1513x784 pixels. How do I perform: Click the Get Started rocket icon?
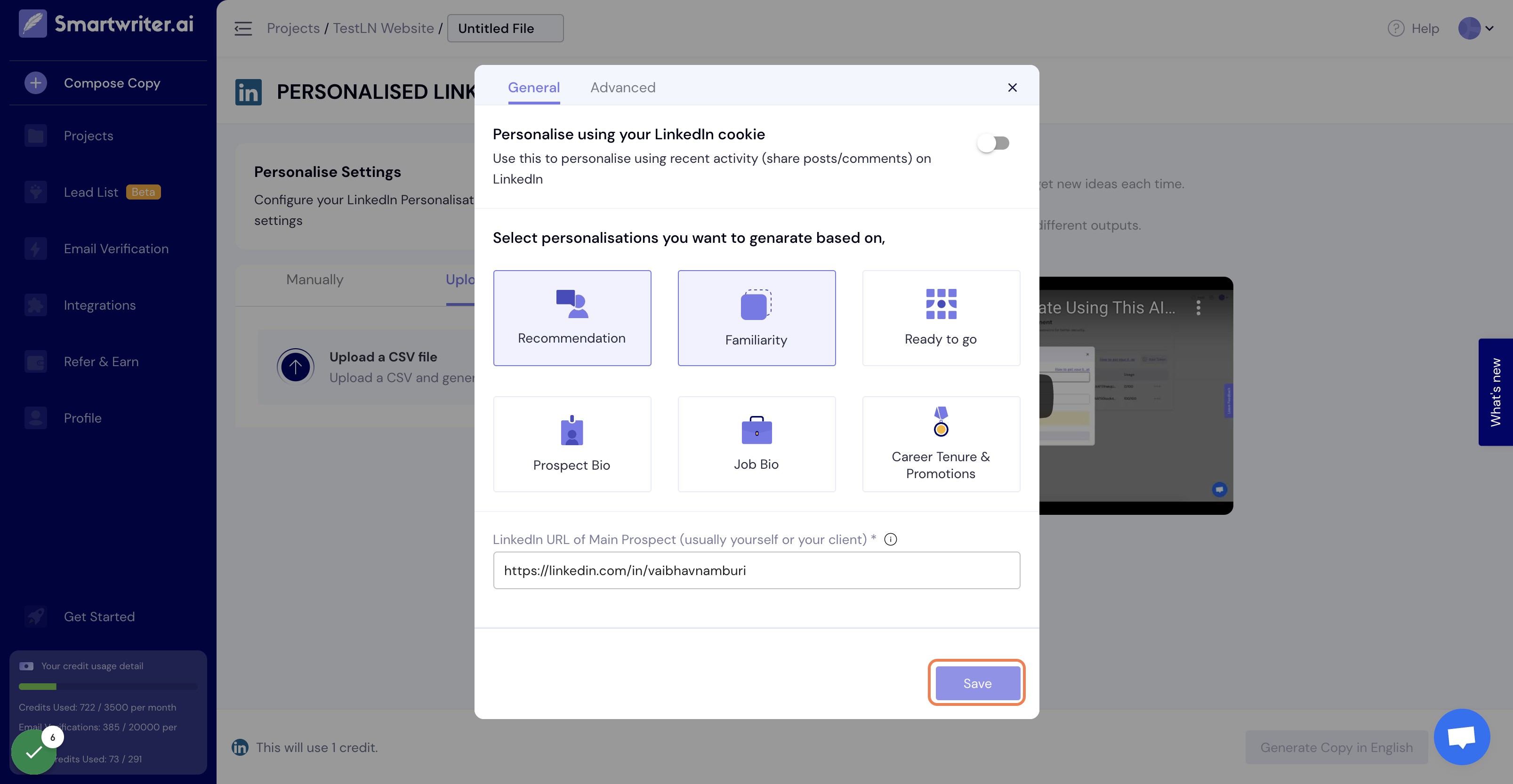coord(36,616)
